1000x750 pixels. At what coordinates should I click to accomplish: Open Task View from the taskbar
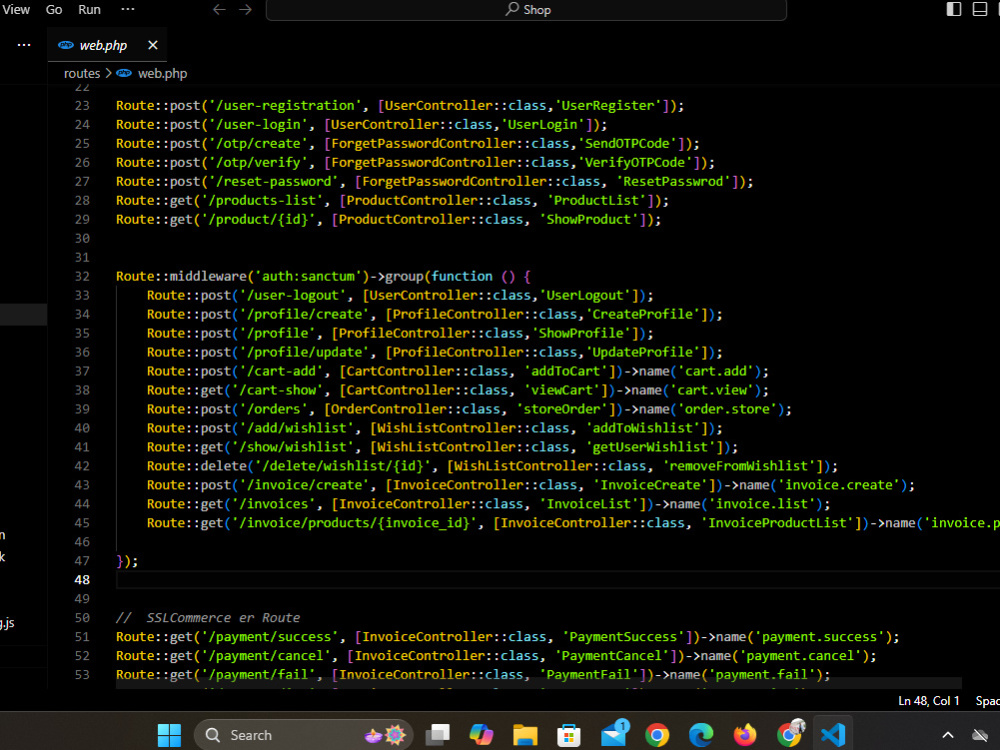438,735
